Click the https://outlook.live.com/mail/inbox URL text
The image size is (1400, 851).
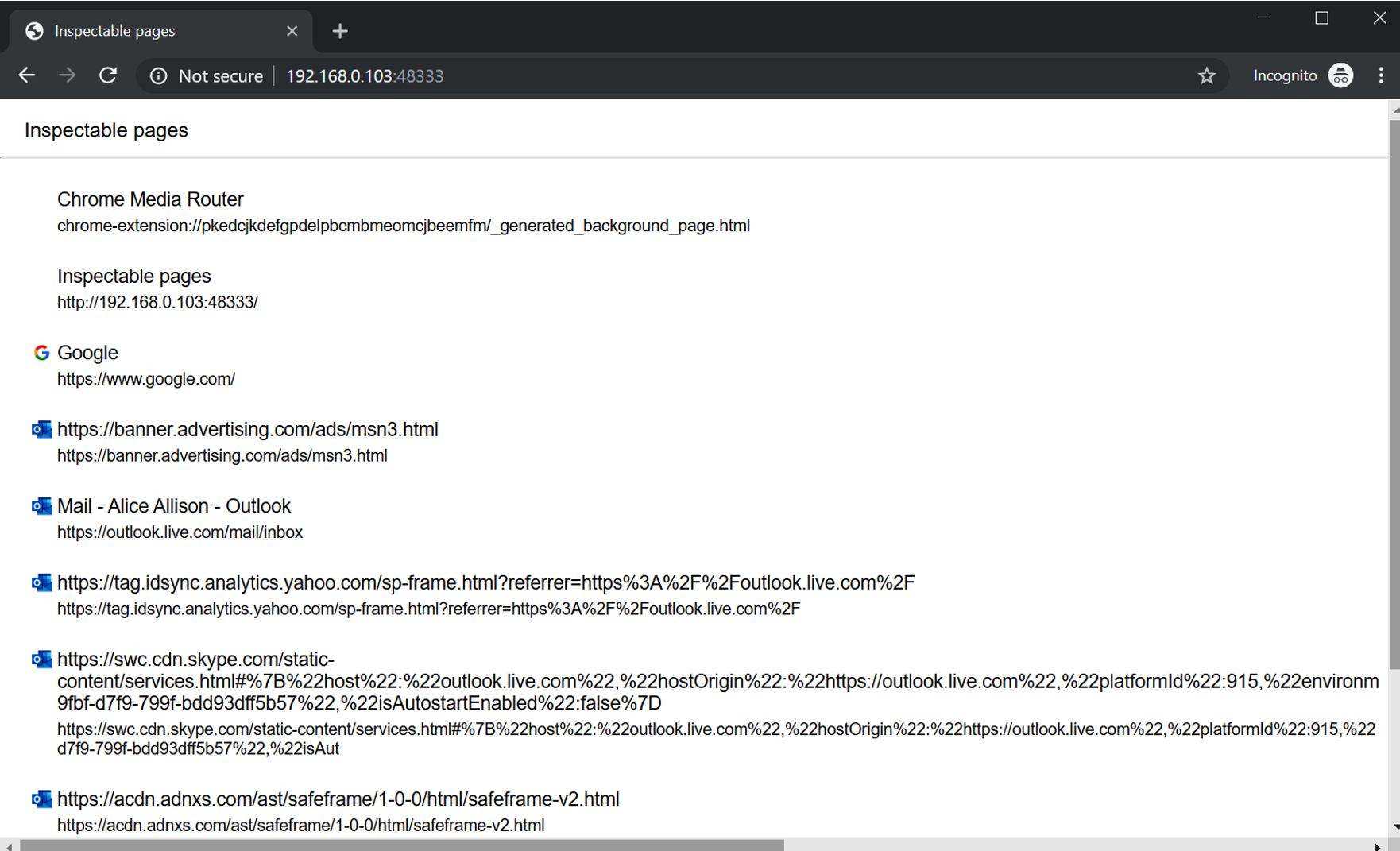pyautogui.click(x=180, y=532)
